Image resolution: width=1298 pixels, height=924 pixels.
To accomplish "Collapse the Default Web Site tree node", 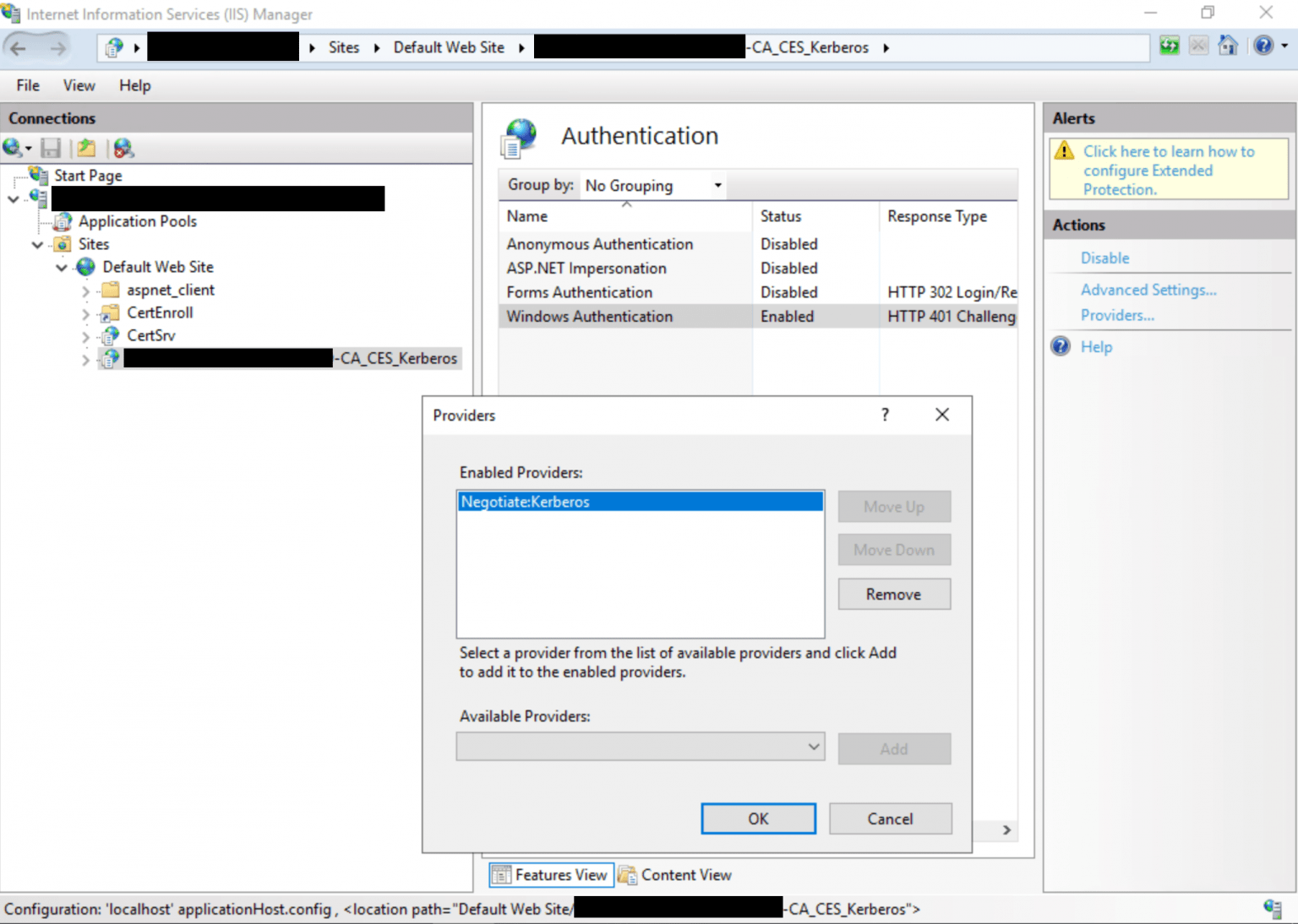I will coord(61,267).
